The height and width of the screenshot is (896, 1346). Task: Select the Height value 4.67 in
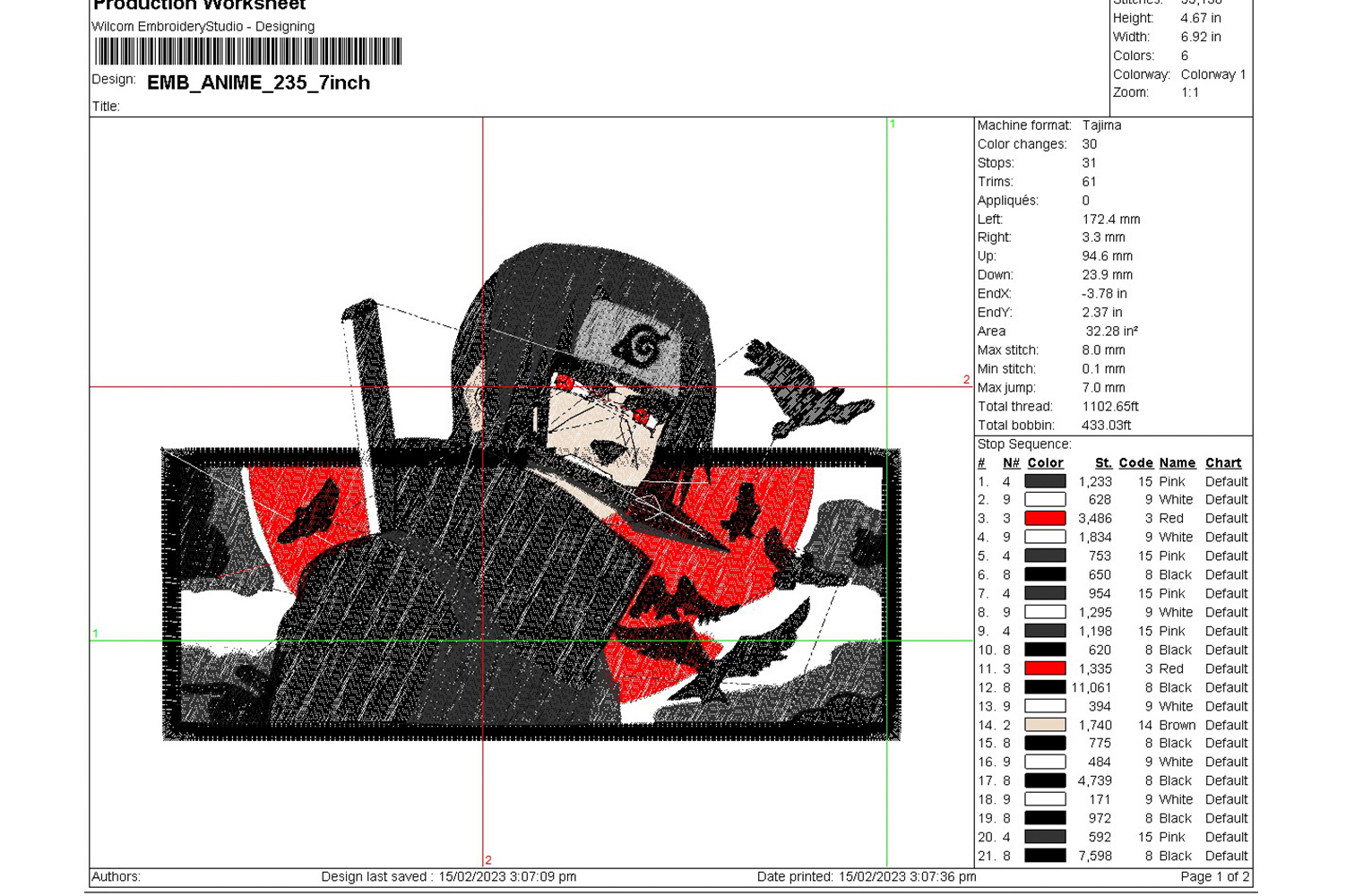pyautogui.click(x=1201, y=18)
